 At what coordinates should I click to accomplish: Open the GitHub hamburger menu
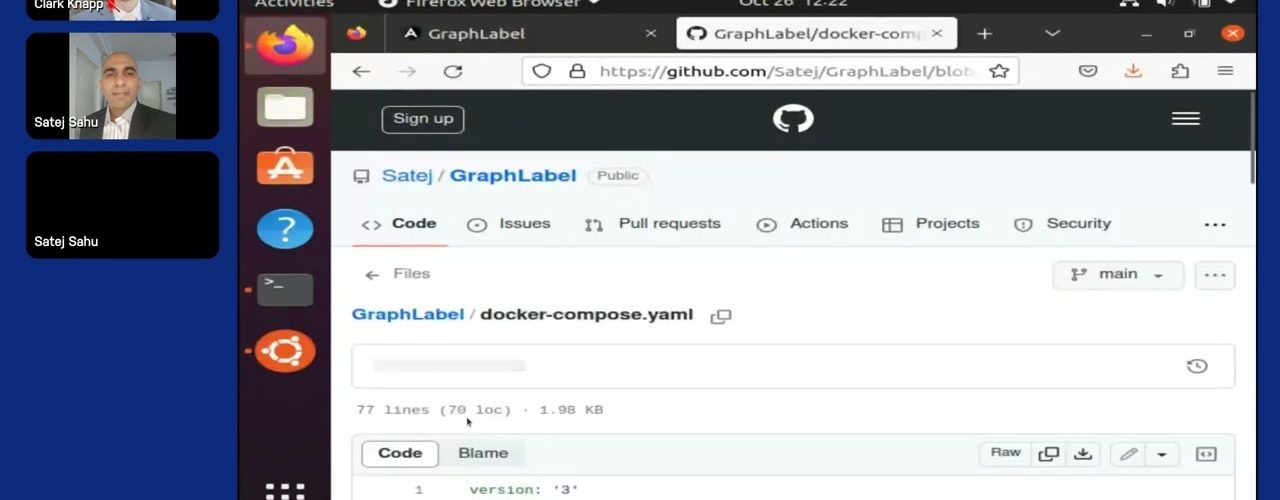pos(1185,119)
